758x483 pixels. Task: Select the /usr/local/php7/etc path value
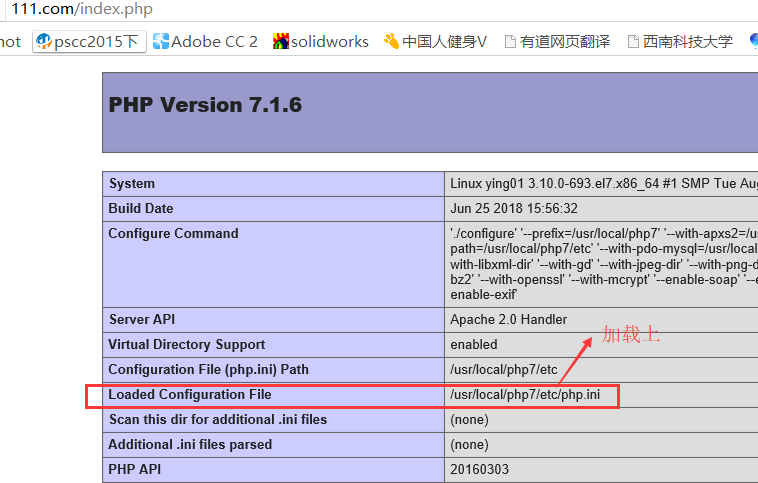click(x=504, y=370)
